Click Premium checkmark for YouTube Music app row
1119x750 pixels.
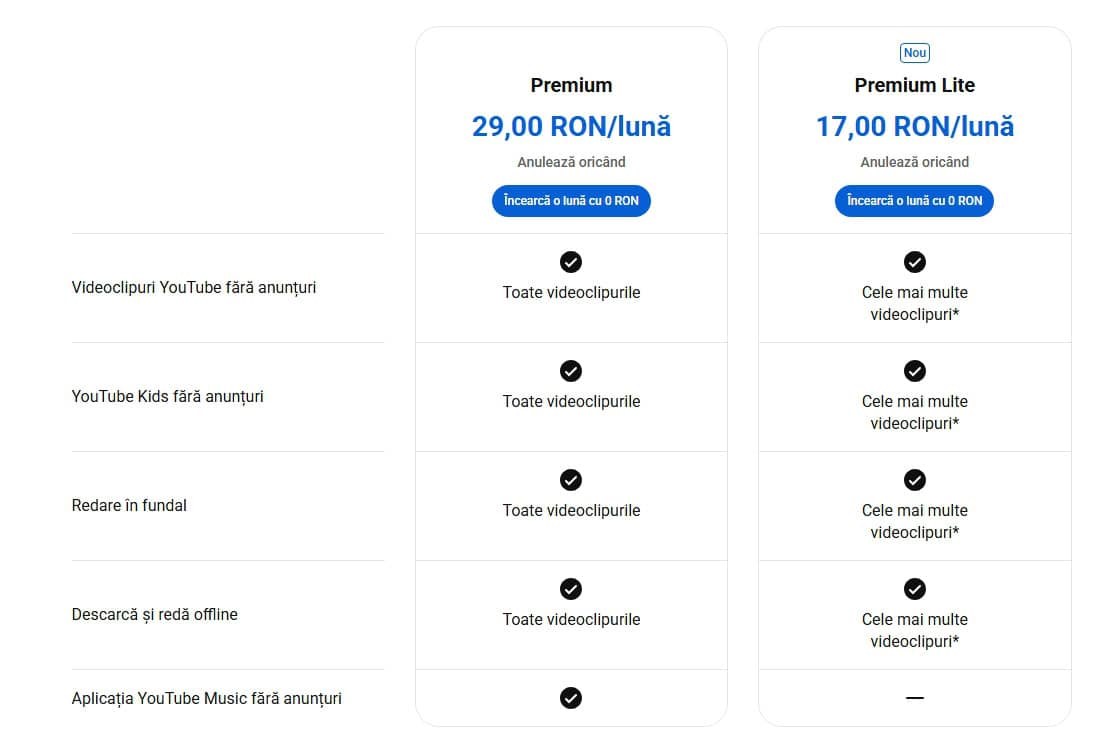pyautogui.click(x=570, y=698)
